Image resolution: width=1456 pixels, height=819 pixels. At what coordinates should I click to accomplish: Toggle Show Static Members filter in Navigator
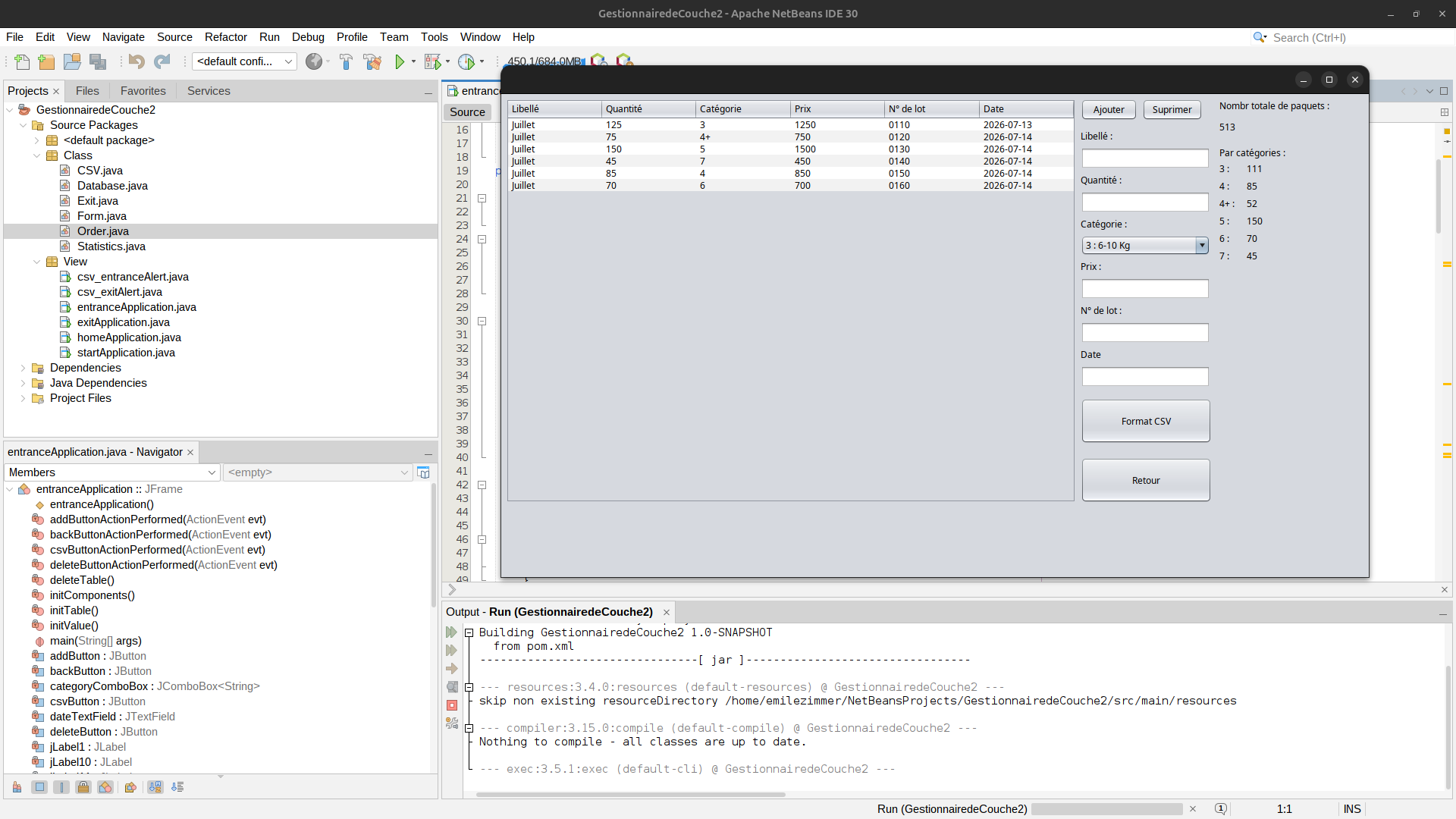(61, 787)
